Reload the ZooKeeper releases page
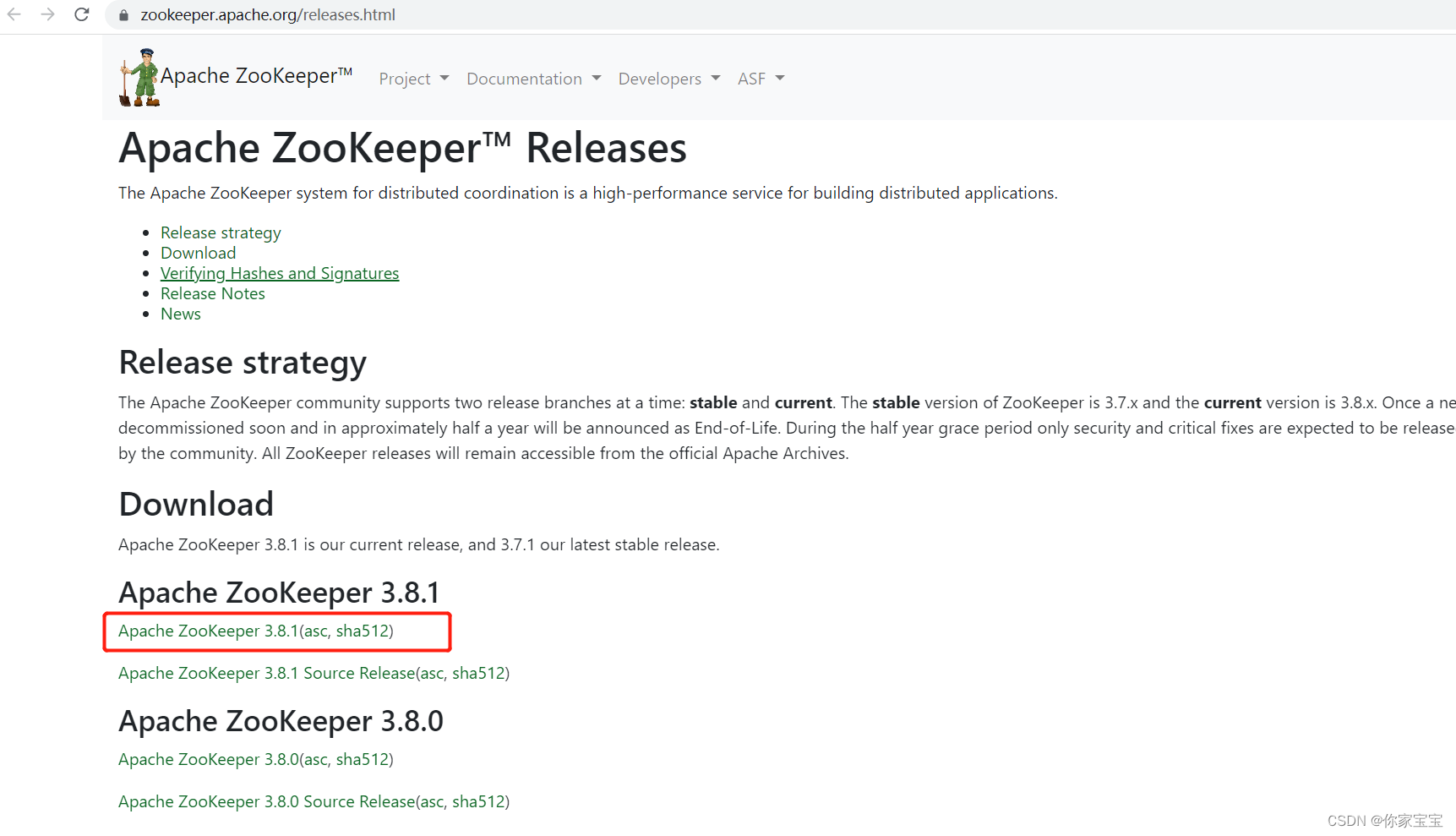The width and height of the screenshot is (1456, 836). (82, 14)
